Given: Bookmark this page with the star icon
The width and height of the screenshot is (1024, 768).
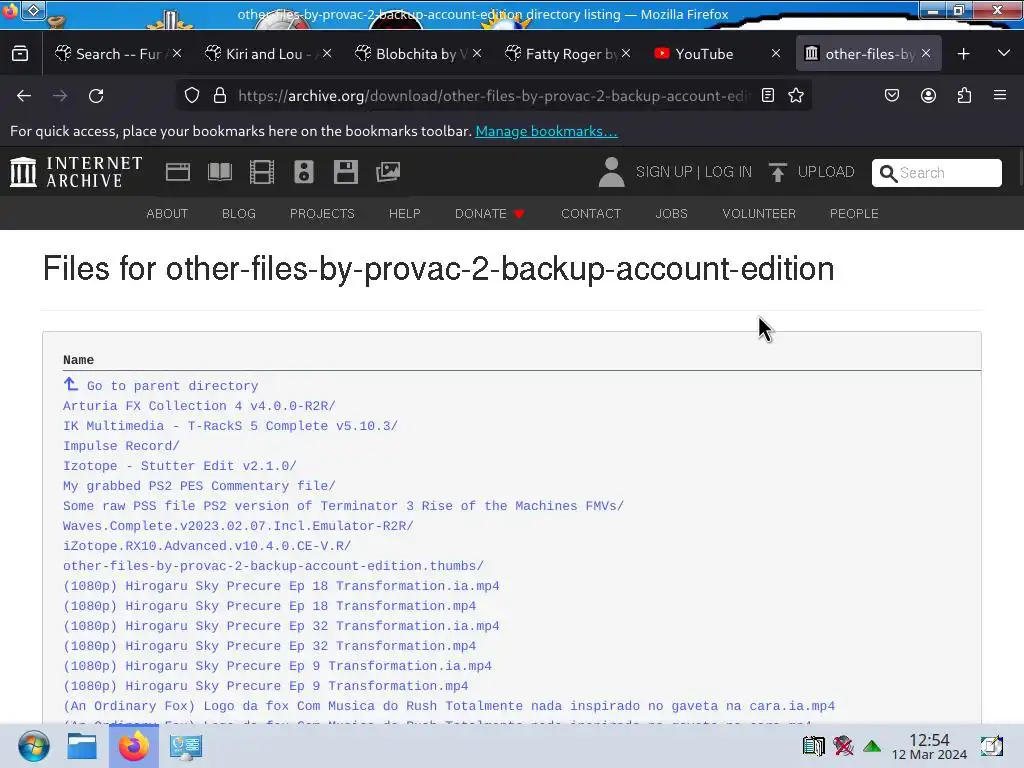Looking at the screenshot, I should [x=795, y=95].
